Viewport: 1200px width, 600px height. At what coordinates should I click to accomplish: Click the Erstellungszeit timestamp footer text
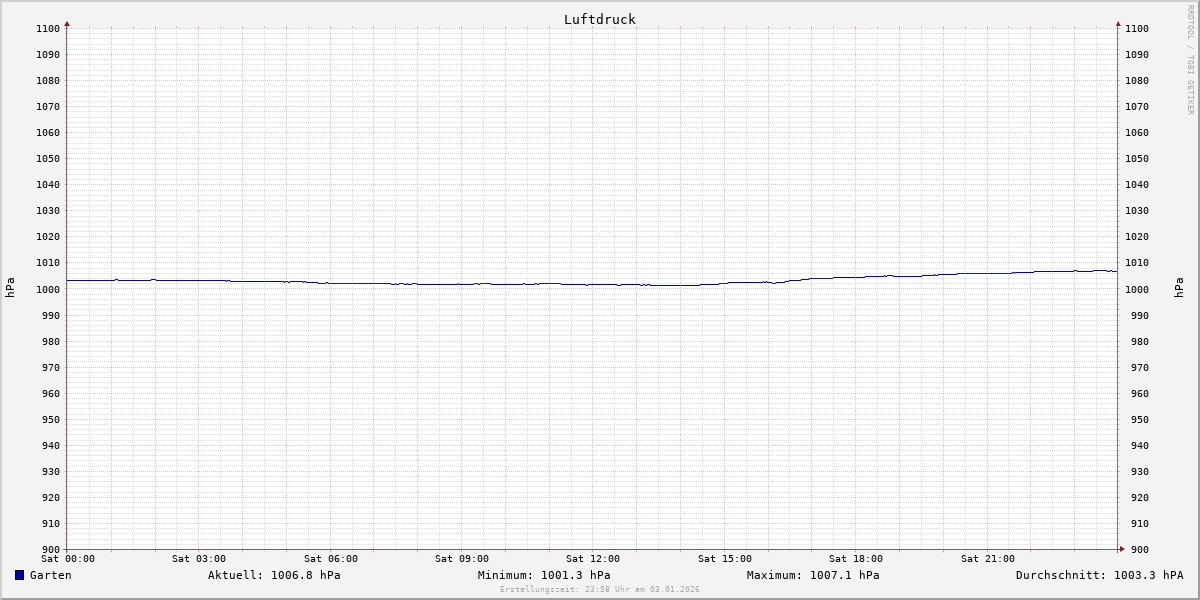click(x=600, y=589)
